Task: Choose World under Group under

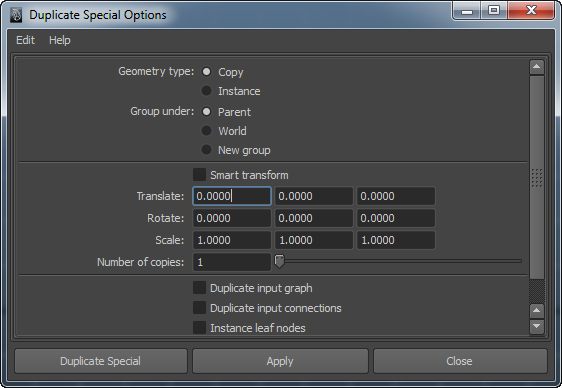Action: tap(206, 130)
